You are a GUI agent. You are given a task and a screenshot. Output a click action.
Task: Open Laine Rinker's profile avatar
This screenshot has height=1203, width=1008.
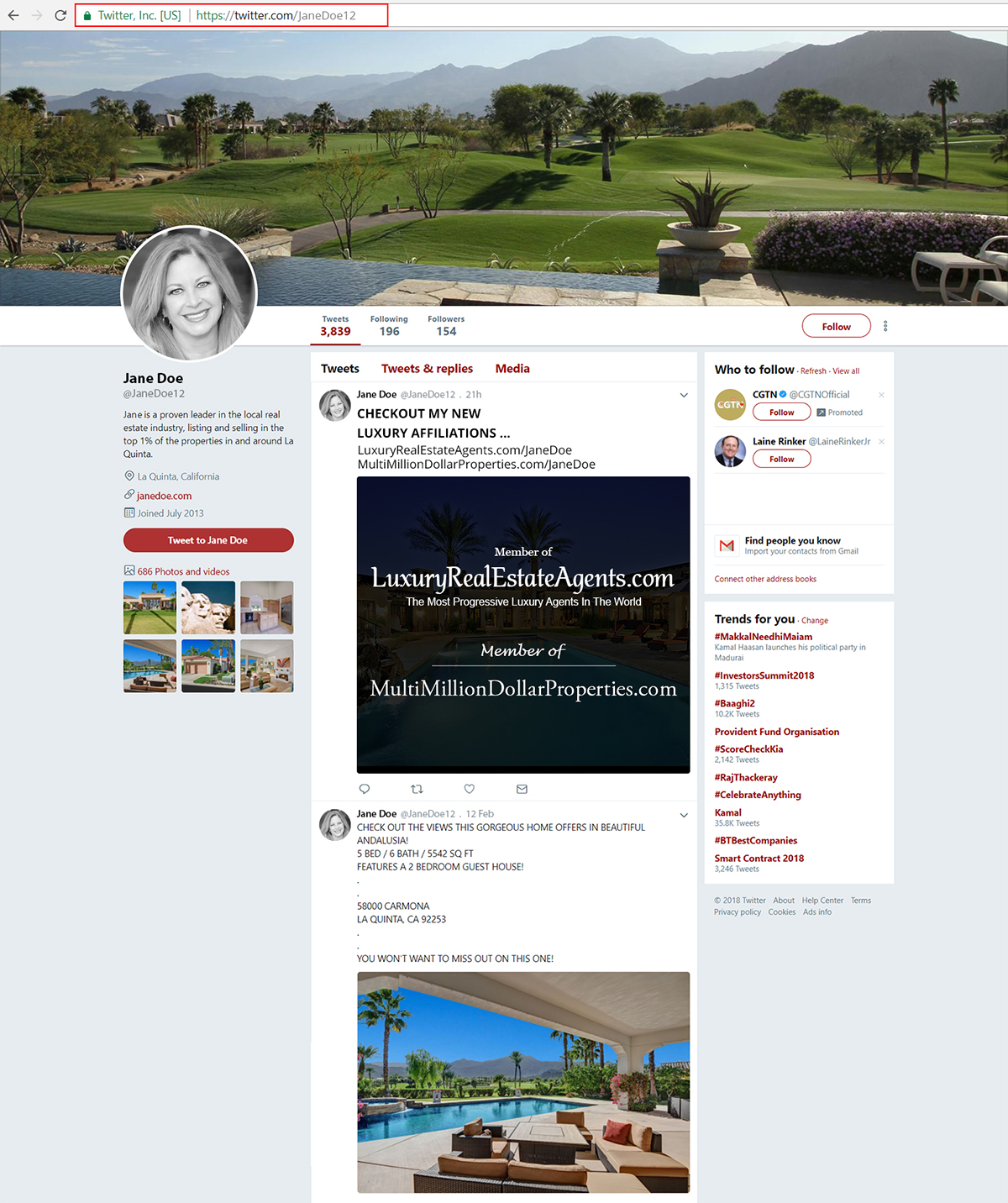pyautogui.click(x=730, y=451)
